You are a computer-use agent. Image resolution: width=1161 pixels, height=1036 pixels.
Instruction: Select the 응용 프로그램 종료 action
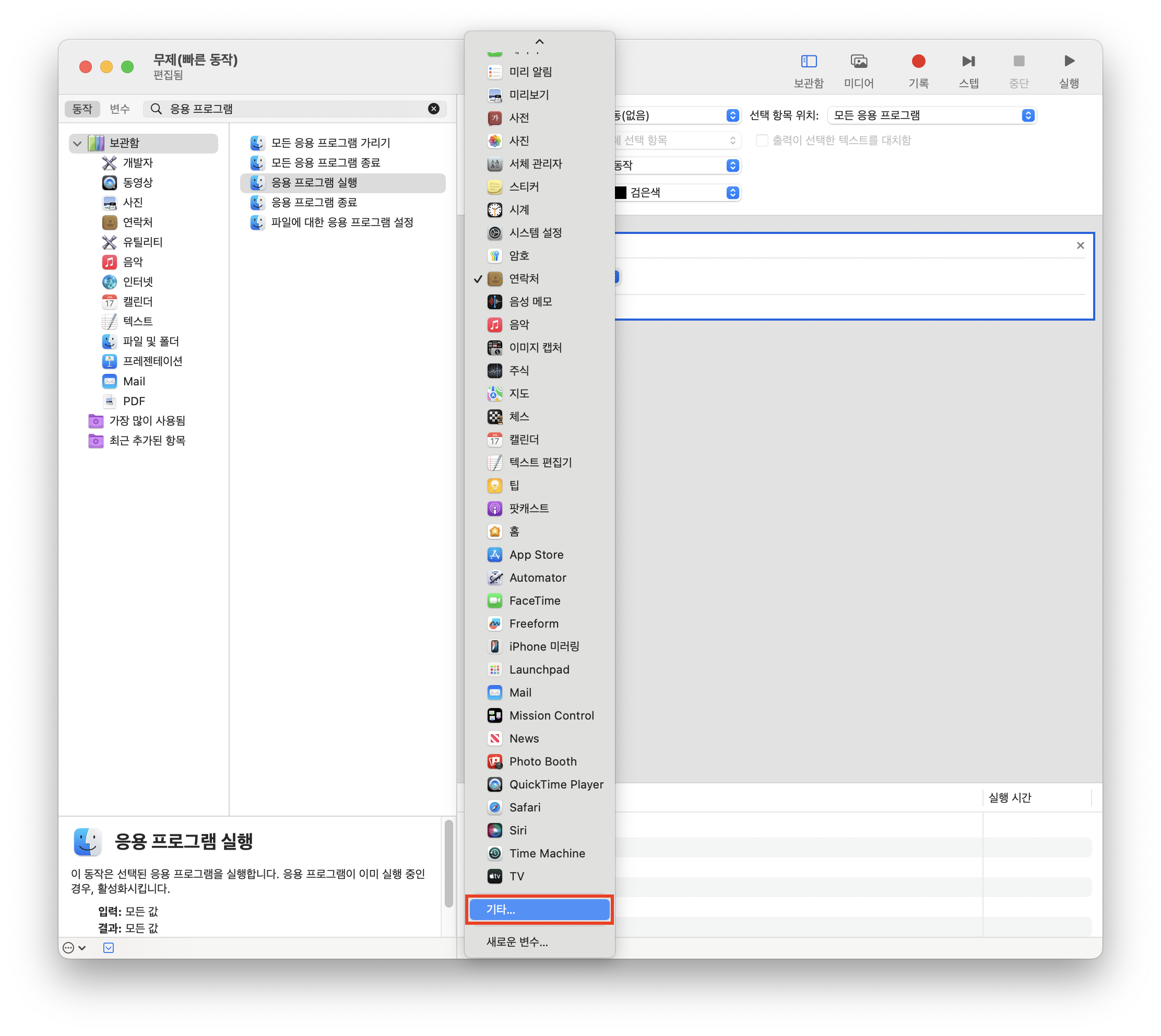point(314,203)
